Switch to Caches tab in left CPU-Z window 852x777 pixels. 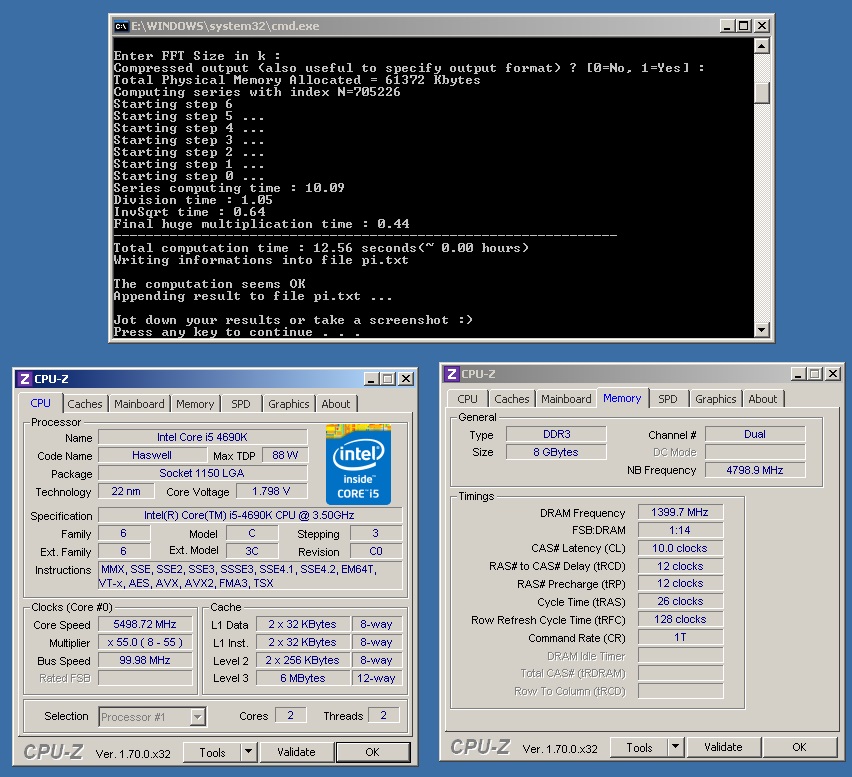coord(85,404)
